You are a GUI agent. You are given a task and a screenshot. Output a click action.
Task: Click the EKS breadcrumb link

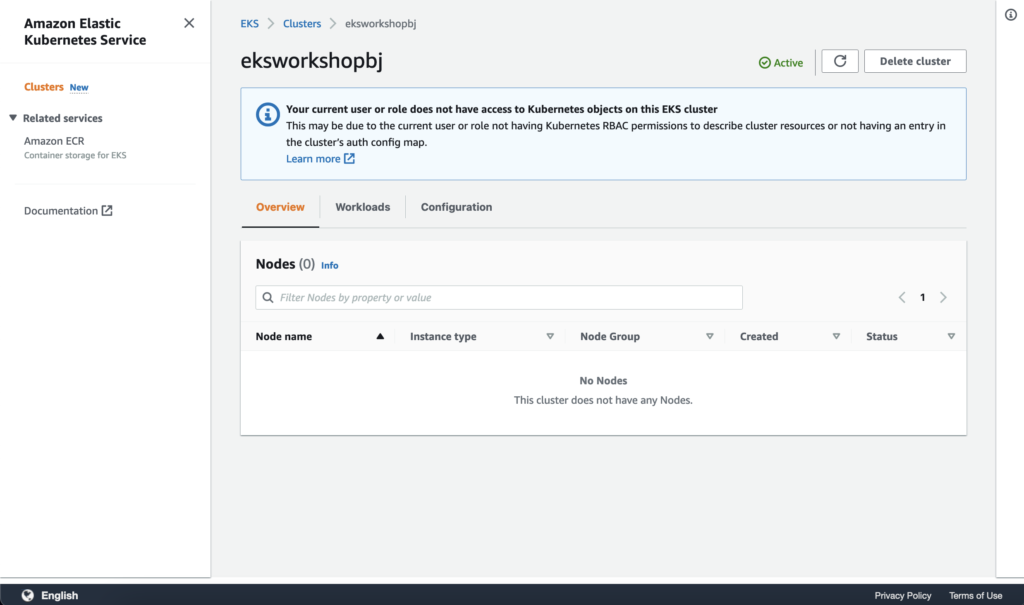point(249,24)
